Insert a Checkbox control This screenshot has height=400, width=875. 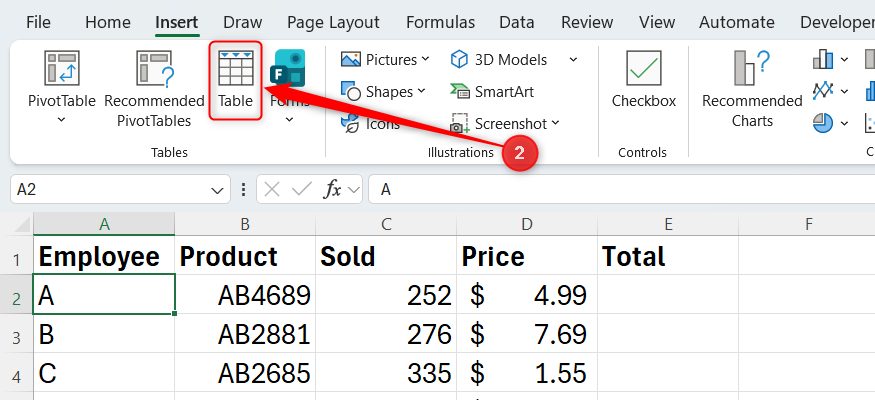tap(644, 79)
